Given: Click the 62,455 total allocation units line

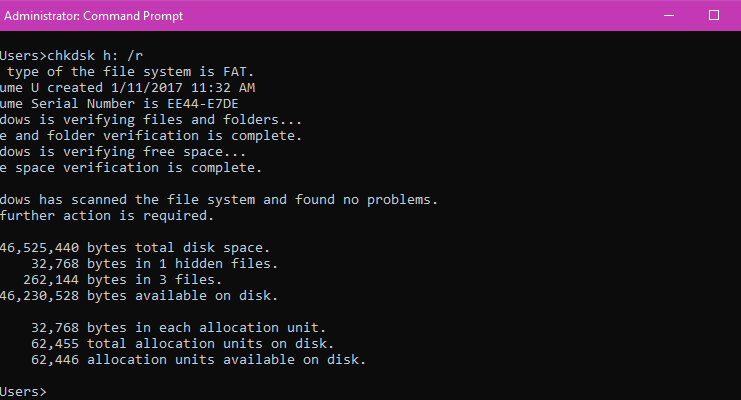Looking at the screenshot, I should click(x=182, y=344).
